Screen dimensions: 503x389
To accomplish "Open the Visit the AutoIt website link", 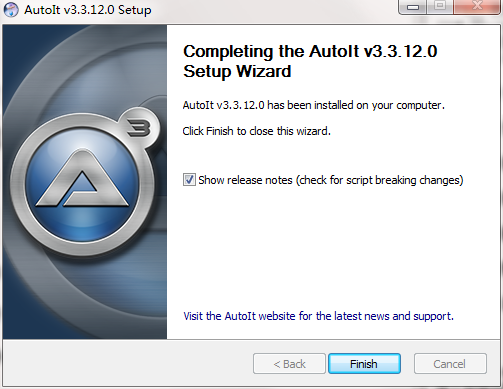I will (318, 316).
